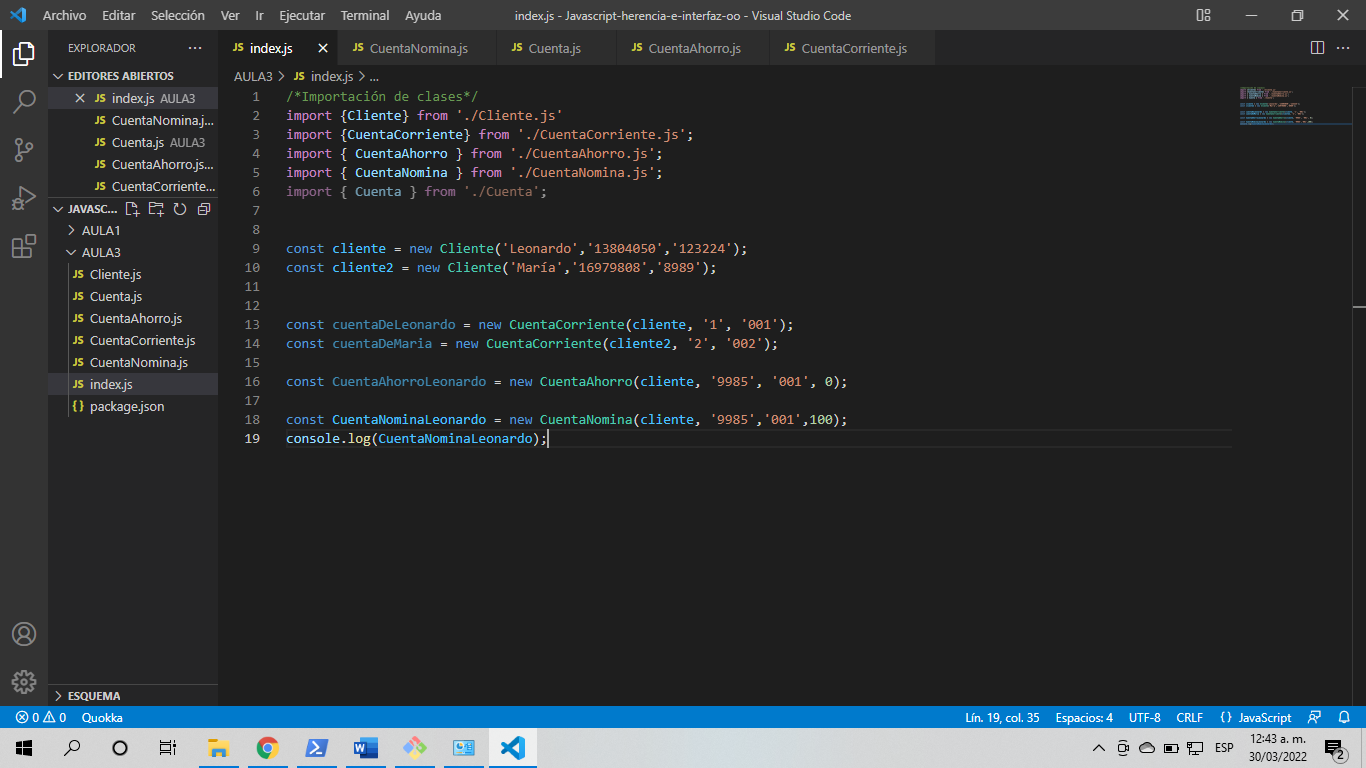Open the Ir menu
1366x768 pixels.
[x=259, y=15]
